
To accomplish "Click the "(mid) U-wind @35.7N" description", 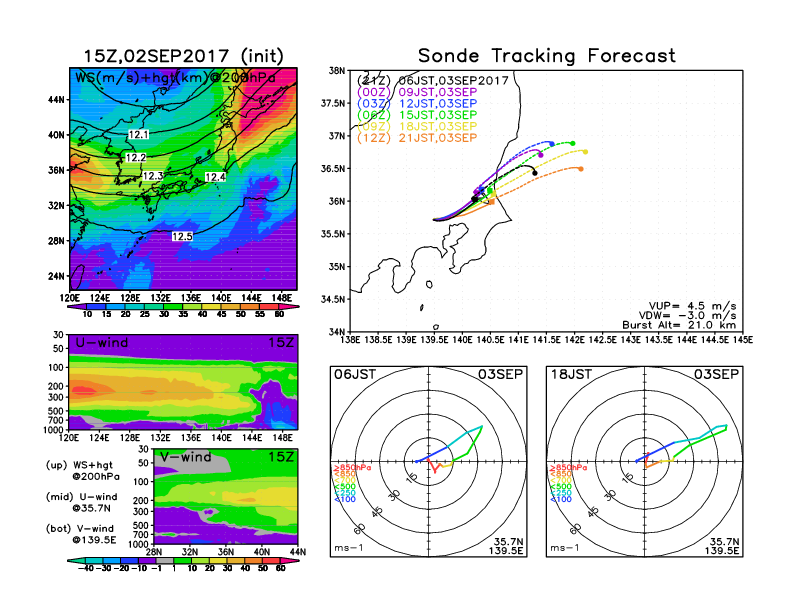I will click(81, 502).
